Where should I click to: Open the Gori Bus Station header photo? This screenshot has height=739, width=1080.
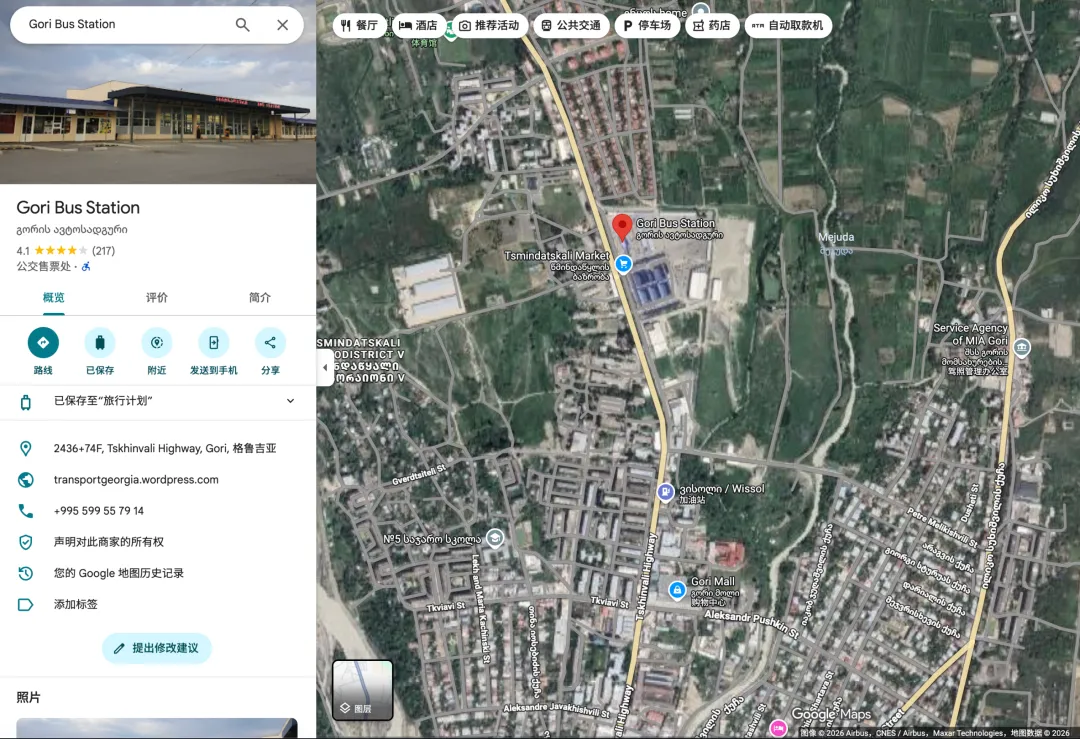(158, 92)
